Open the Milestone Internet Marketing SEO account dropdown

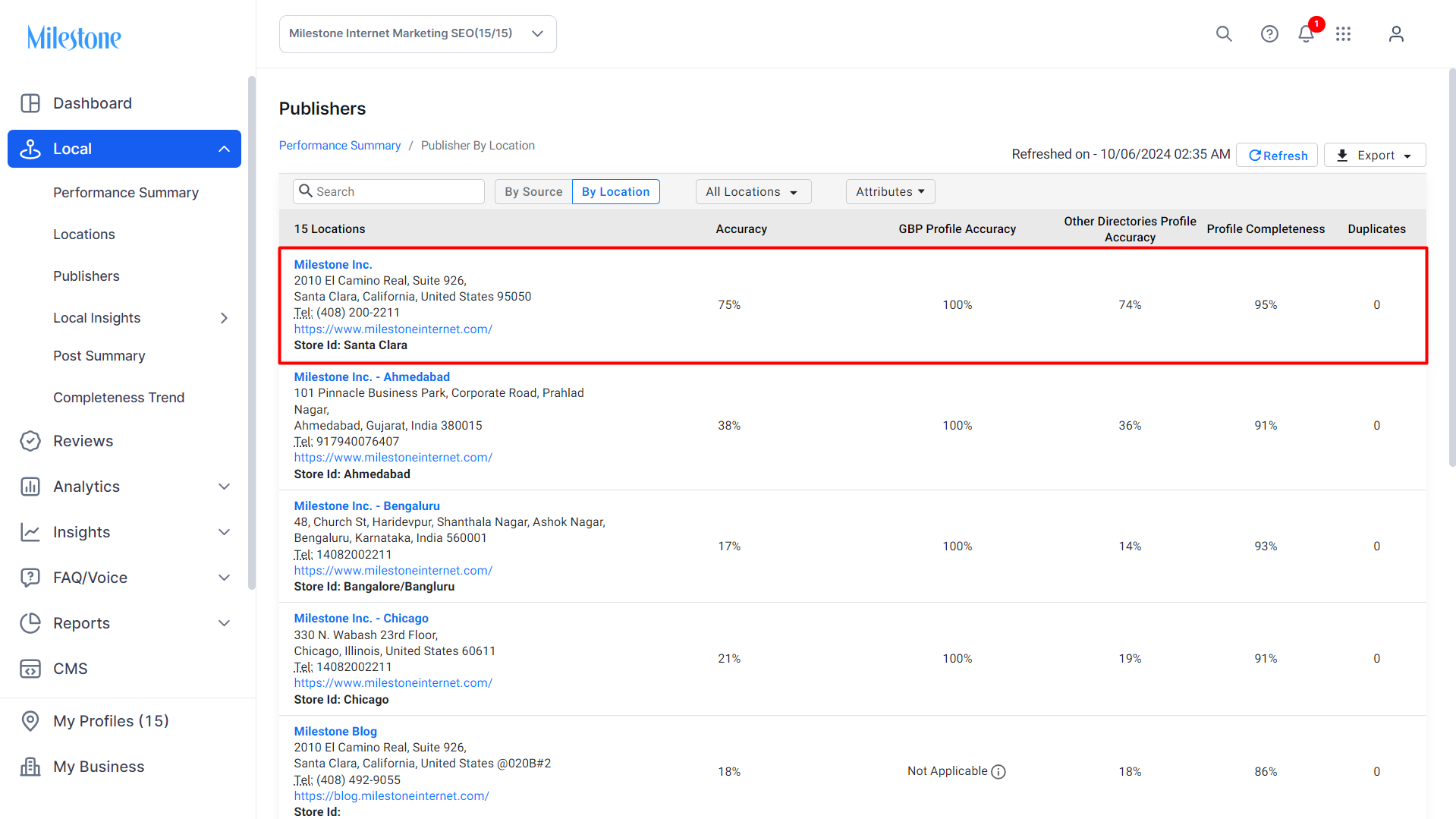coord(418,34)
